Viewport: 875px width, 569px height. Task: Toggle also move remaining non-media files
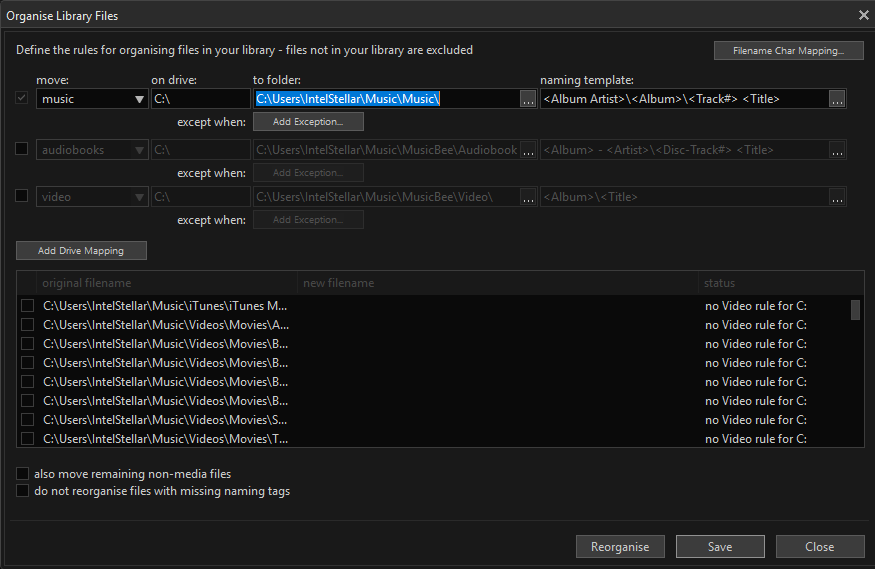23,473
